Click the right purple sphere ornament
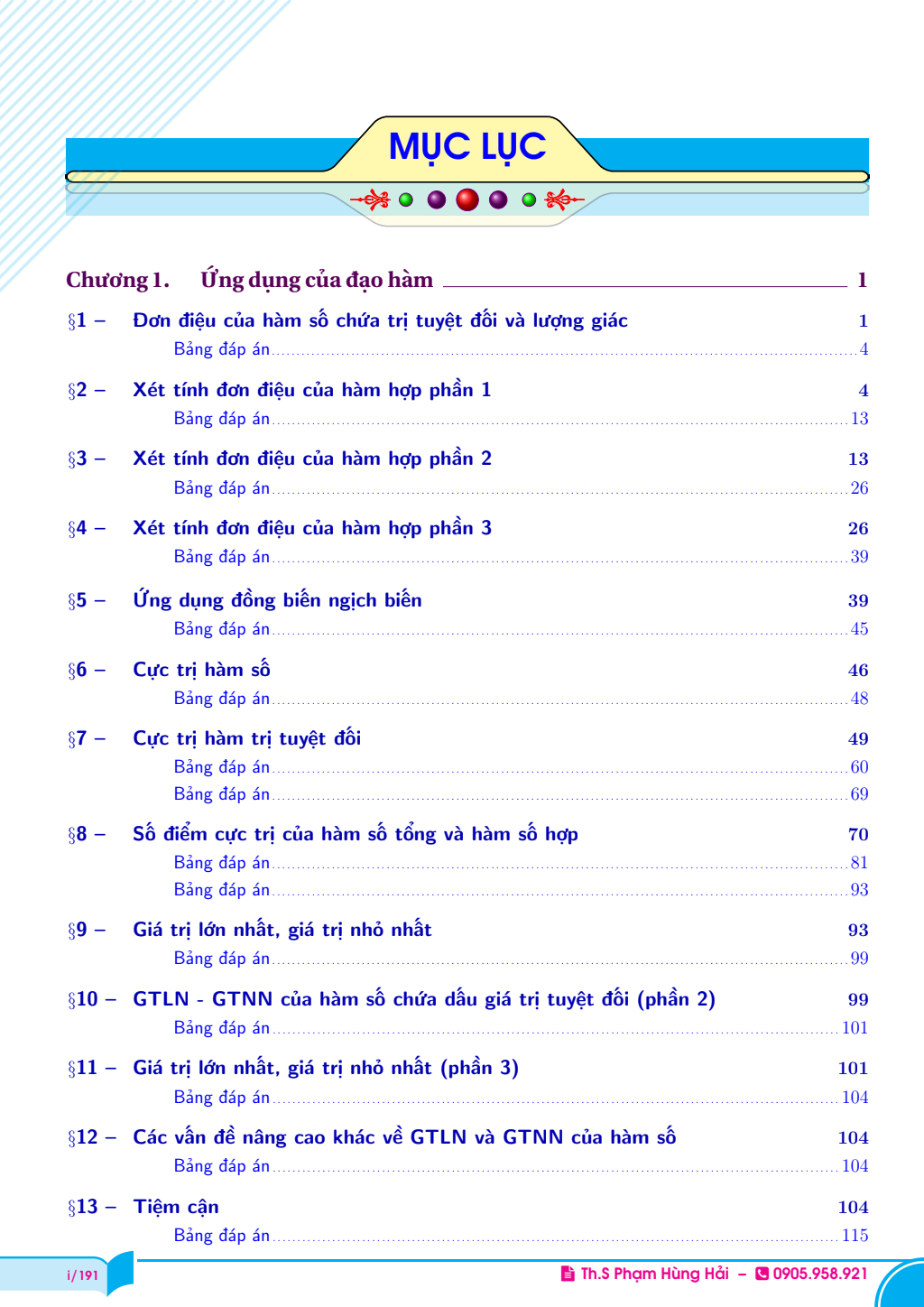924x1307 pixels. [x=498, y=199]
